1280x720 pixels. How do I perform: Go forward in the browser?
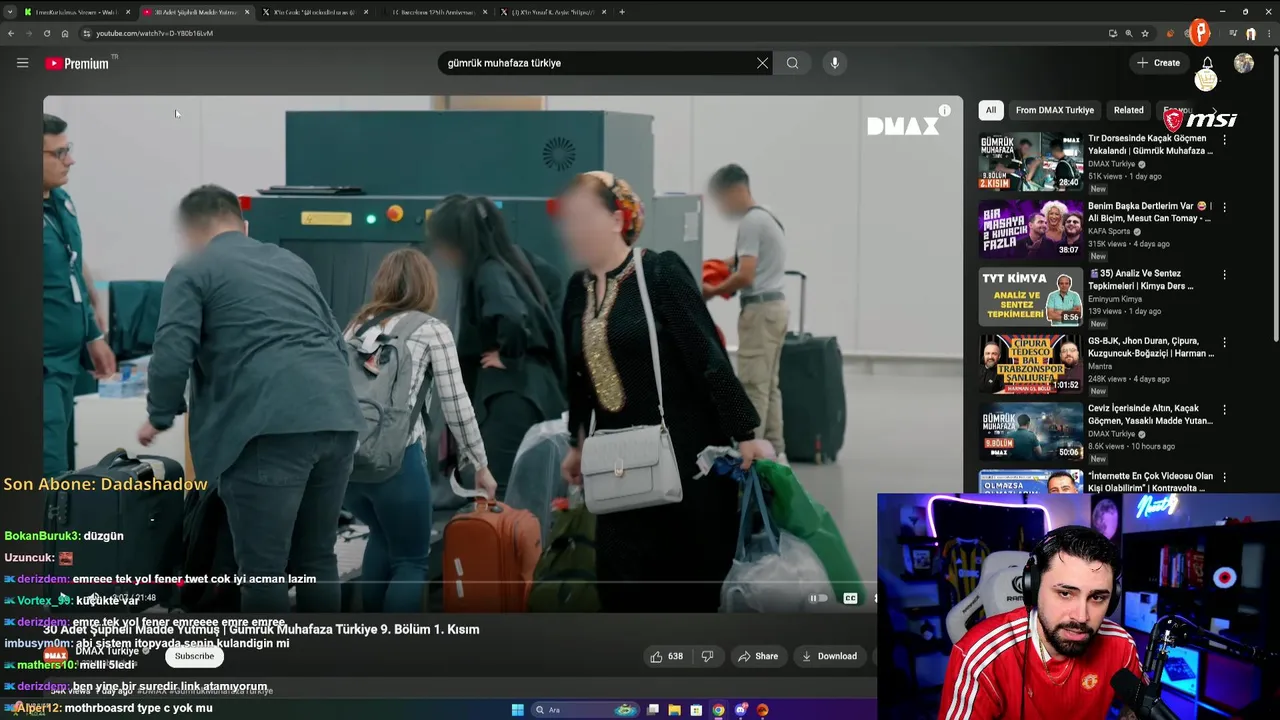click(x=28, y=33)
